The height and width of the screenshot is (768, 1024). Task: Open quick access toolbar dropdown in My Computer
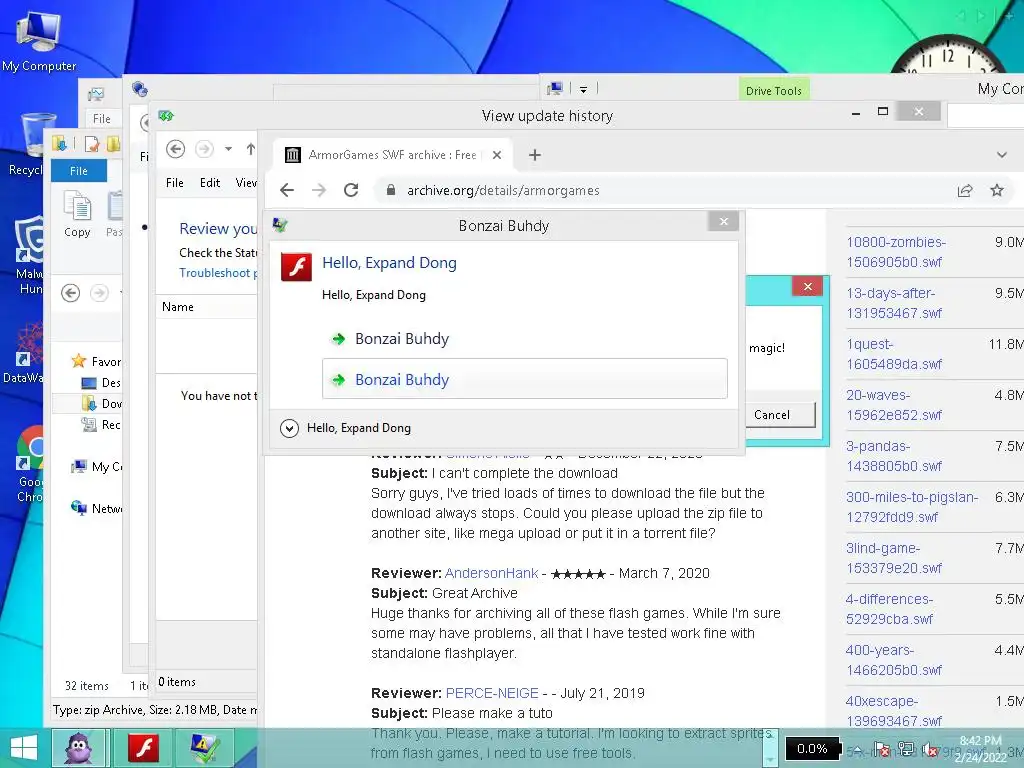(x=583, y=89)
